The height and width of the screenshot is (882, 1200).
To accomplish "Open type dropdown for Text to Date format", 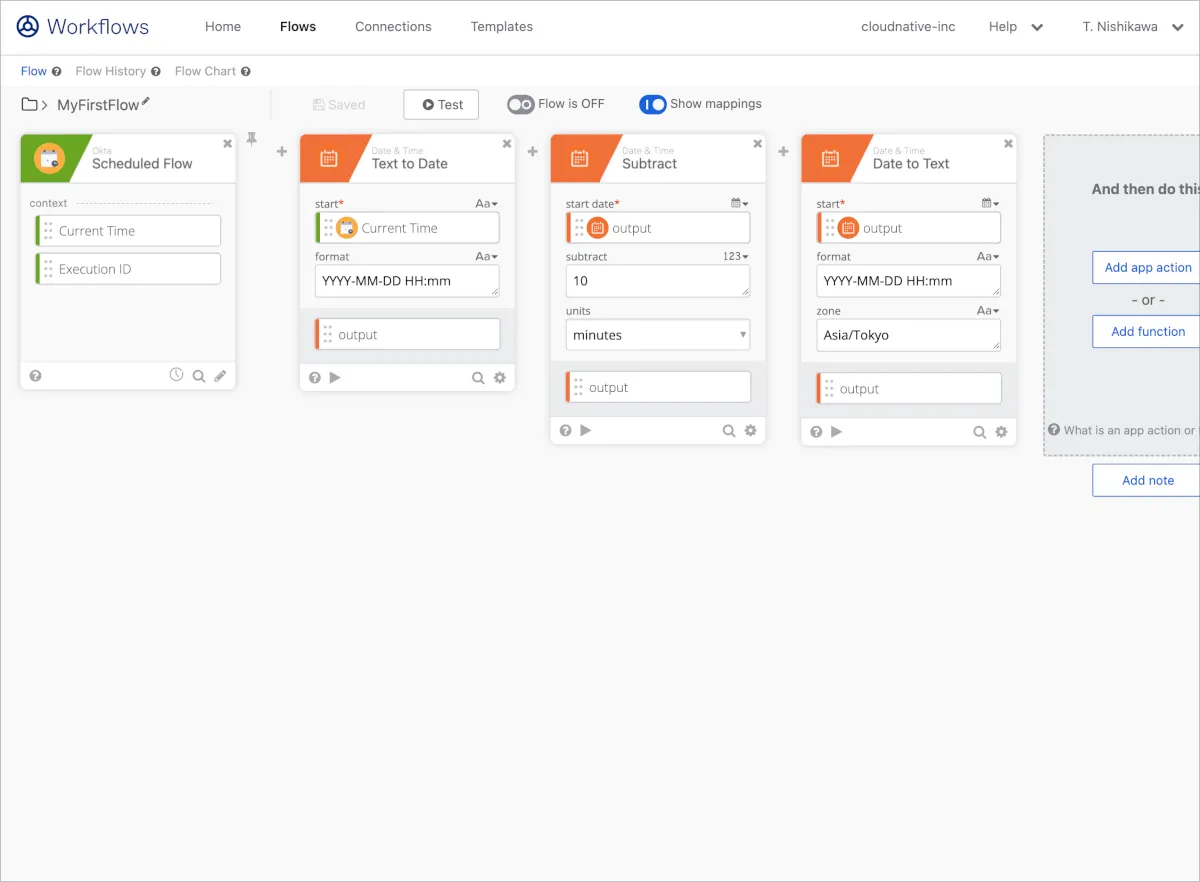I will pos(487,257).
